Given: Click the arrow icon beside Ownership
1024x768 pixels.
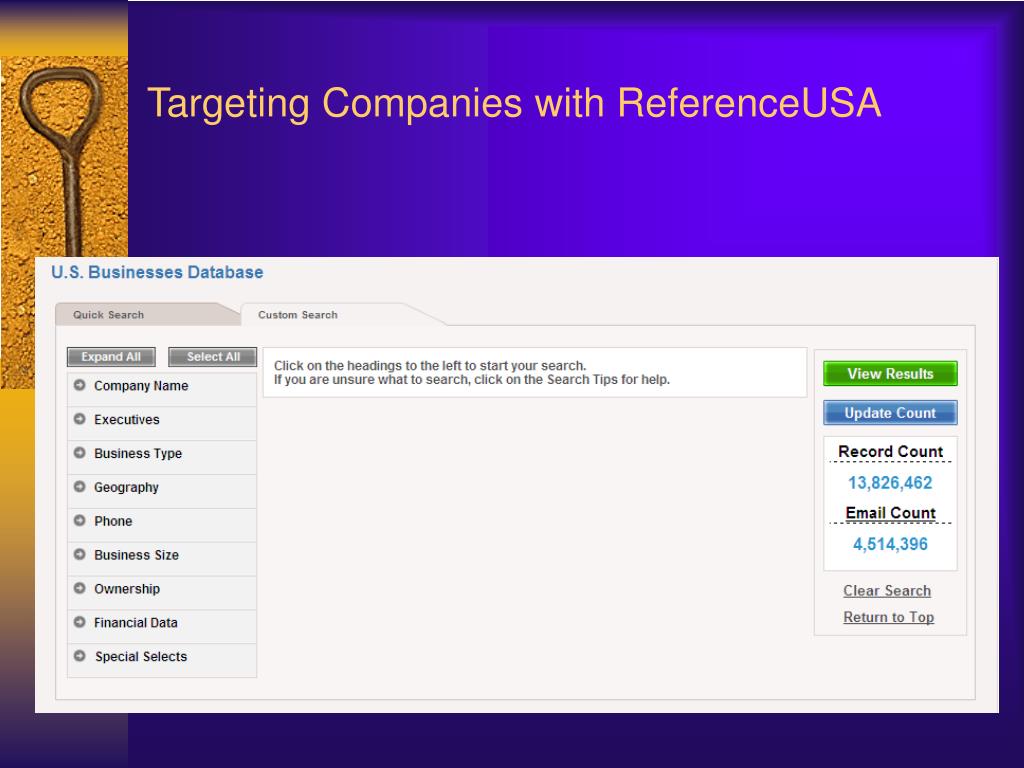Looking at the screenshot, I should coord(80,588).
